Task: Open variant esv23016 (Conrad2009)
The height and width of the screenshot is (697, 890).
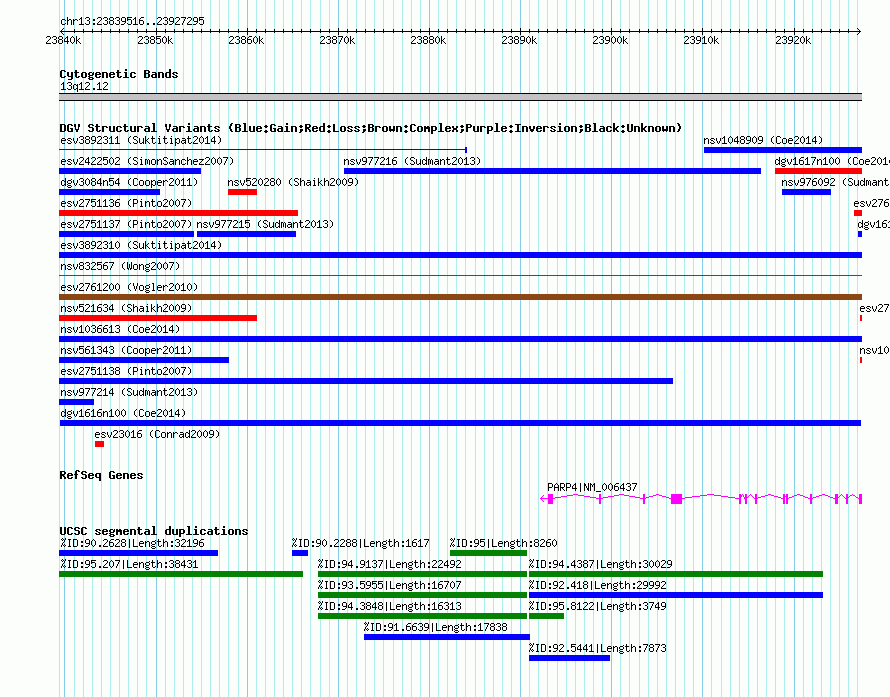Action: [x=157, y=434]
